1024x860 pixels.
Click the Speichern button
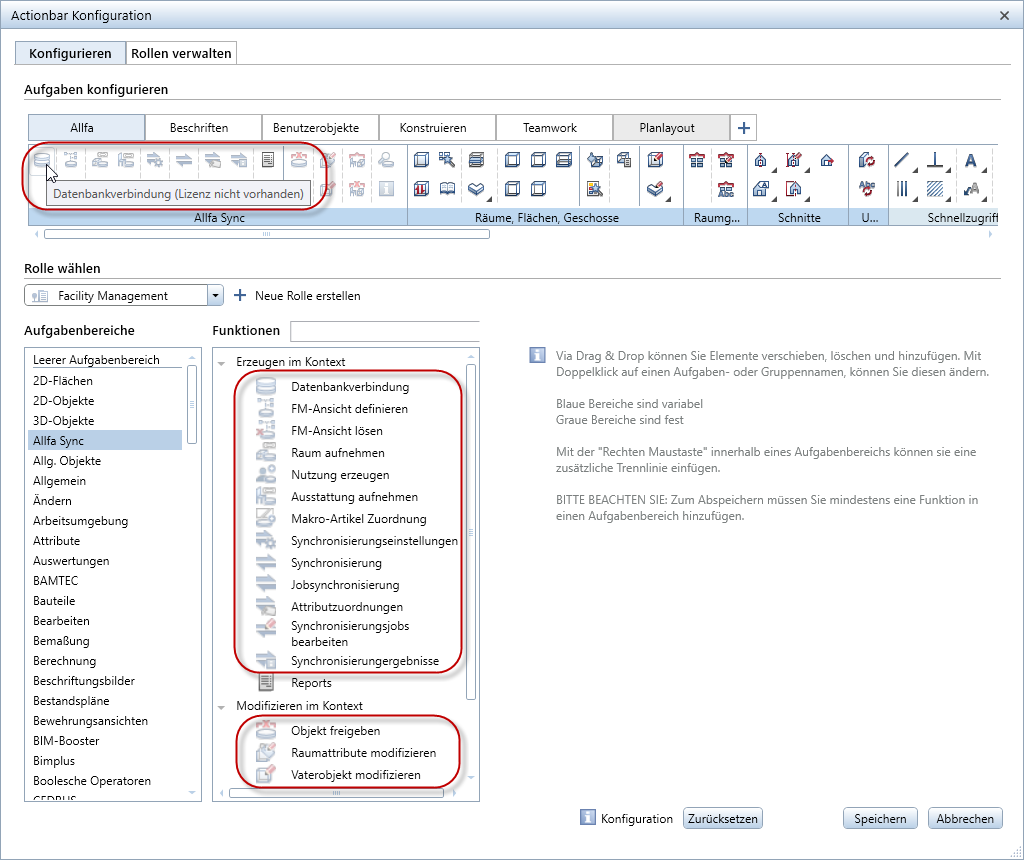pyautogui.click(x=880, y=819)
